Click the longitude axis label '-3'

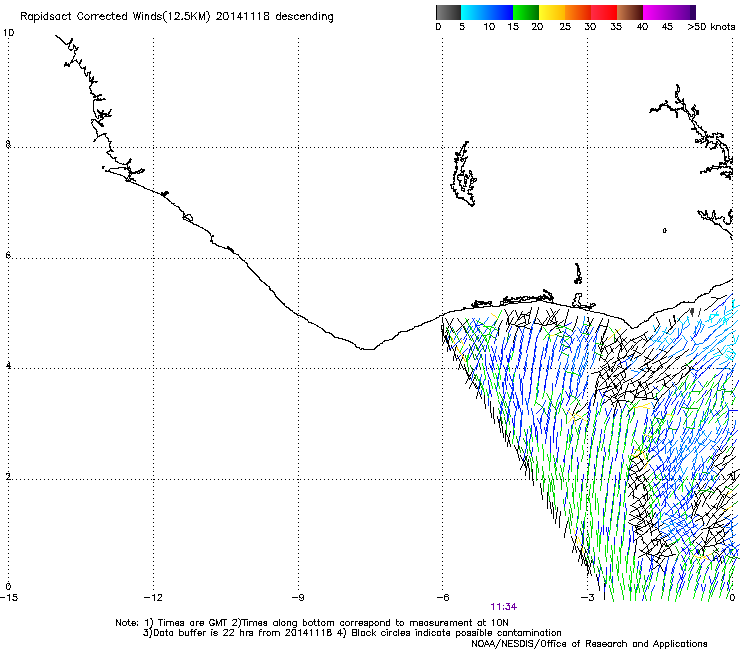click(x=587, y=598)
